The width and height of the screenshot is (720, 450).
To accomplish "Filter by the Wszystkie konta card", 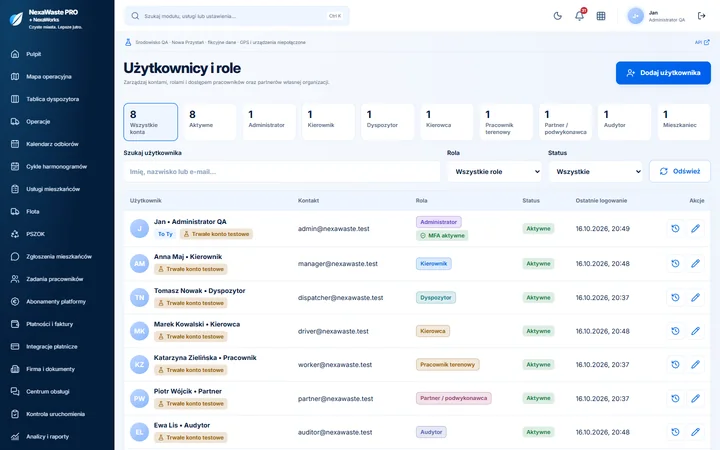I will coord(151,122).
